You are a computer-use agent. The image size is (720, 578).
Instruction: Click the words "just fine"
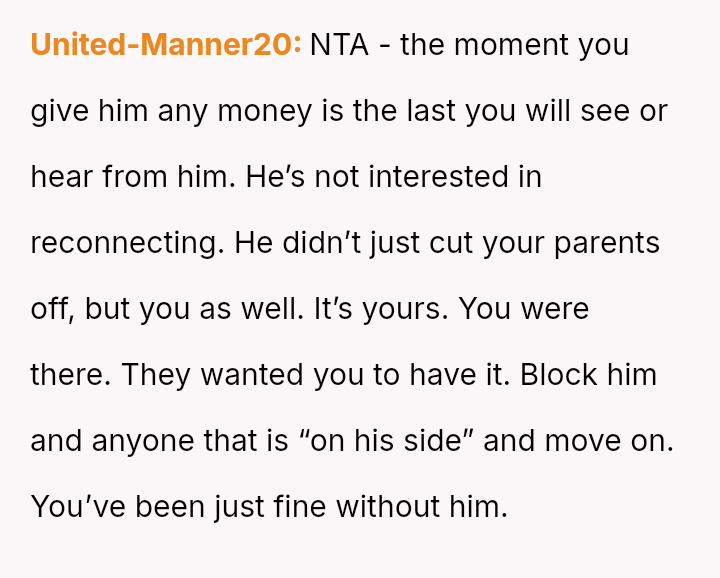click(x=270, y=507)
